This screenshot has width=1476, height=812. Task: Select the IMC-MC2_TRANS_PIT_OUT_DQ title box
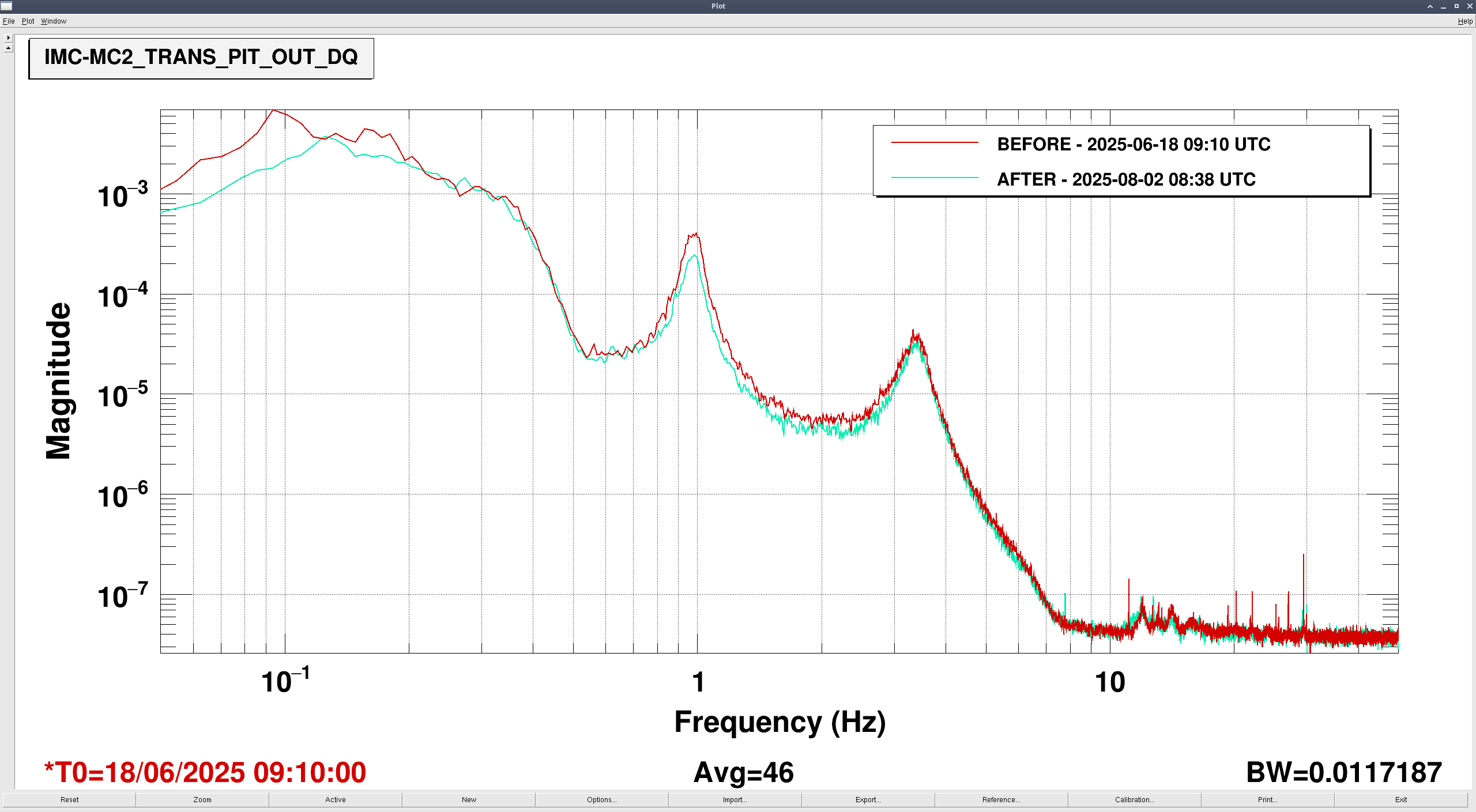201,58
